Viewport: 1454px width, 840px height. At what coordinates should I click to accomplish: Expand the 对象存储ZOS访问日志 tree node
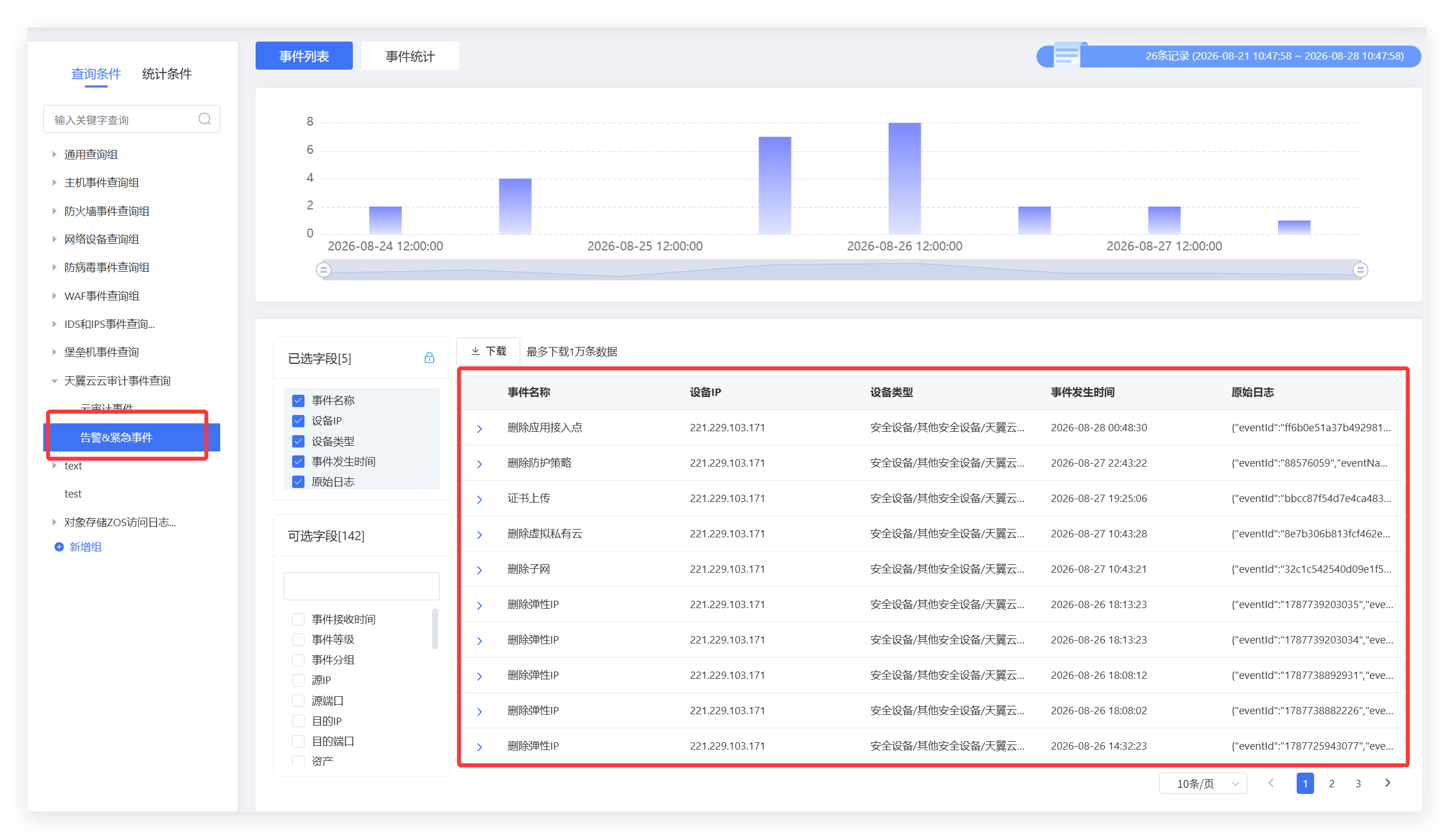click(x=54, y=522)
